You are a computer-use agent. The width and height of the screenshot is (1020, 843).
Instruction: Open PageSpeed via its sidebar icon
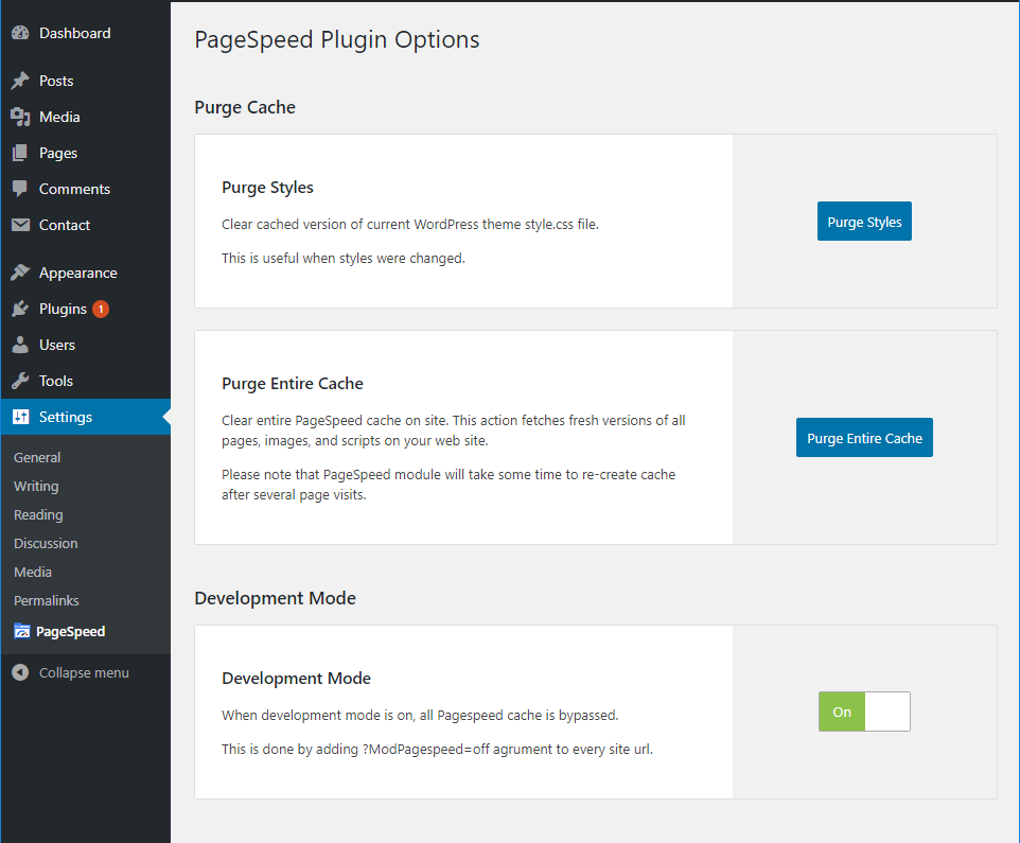pyautogui.click(x=20, y=631)
